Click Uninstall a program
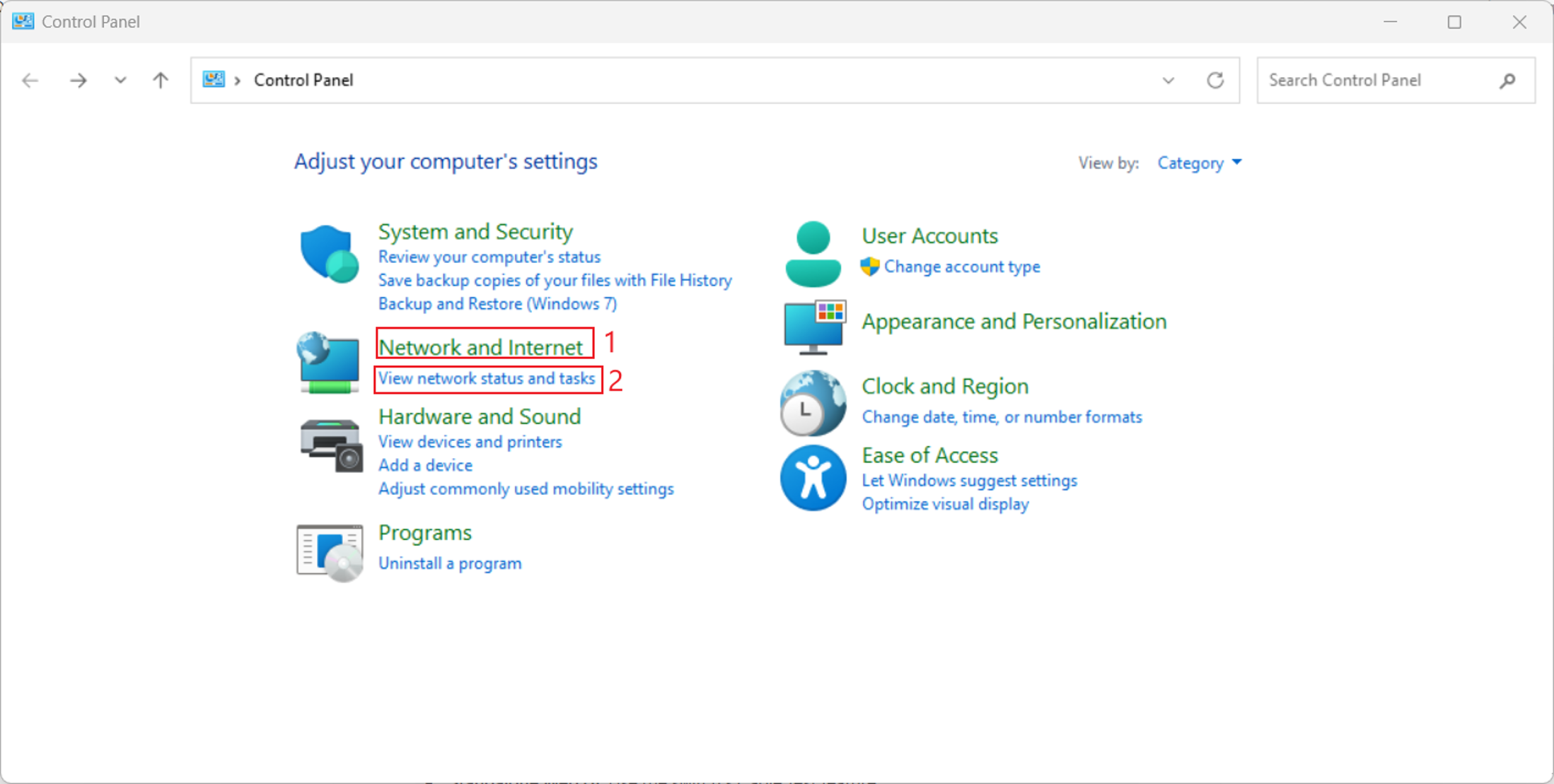The height and width of the screenshot is (784, 1554). point(450,563)
